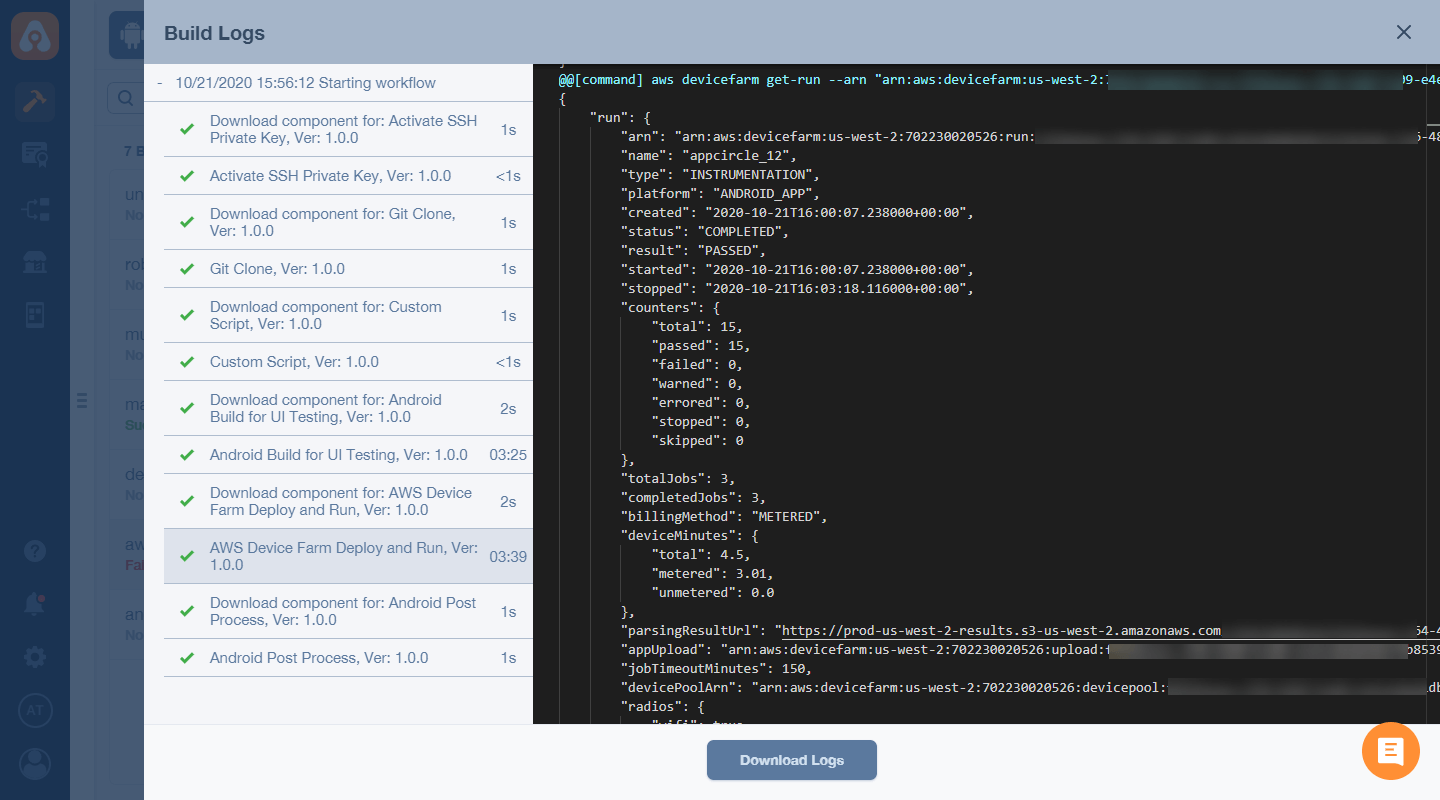Click the "name": "appcircle_12" log line
Screen dimensions: 1440x800
[709, 156]
